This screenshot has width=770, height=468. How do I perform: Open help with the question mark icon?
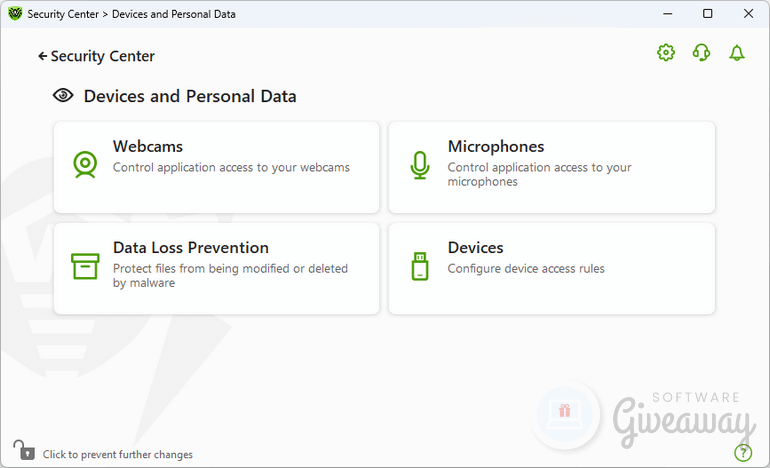pyautogui.click(x=743, y=452)
